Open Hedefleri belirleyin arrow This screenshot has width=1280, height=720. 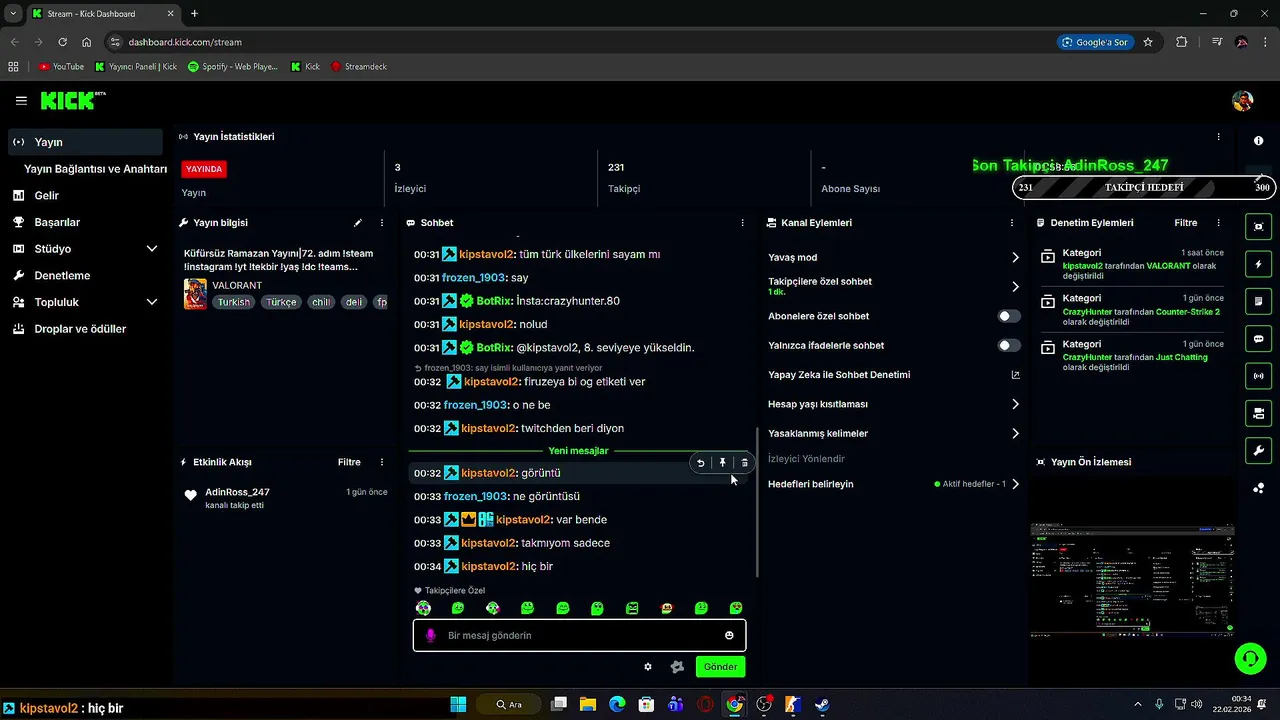coord(1015,484)
